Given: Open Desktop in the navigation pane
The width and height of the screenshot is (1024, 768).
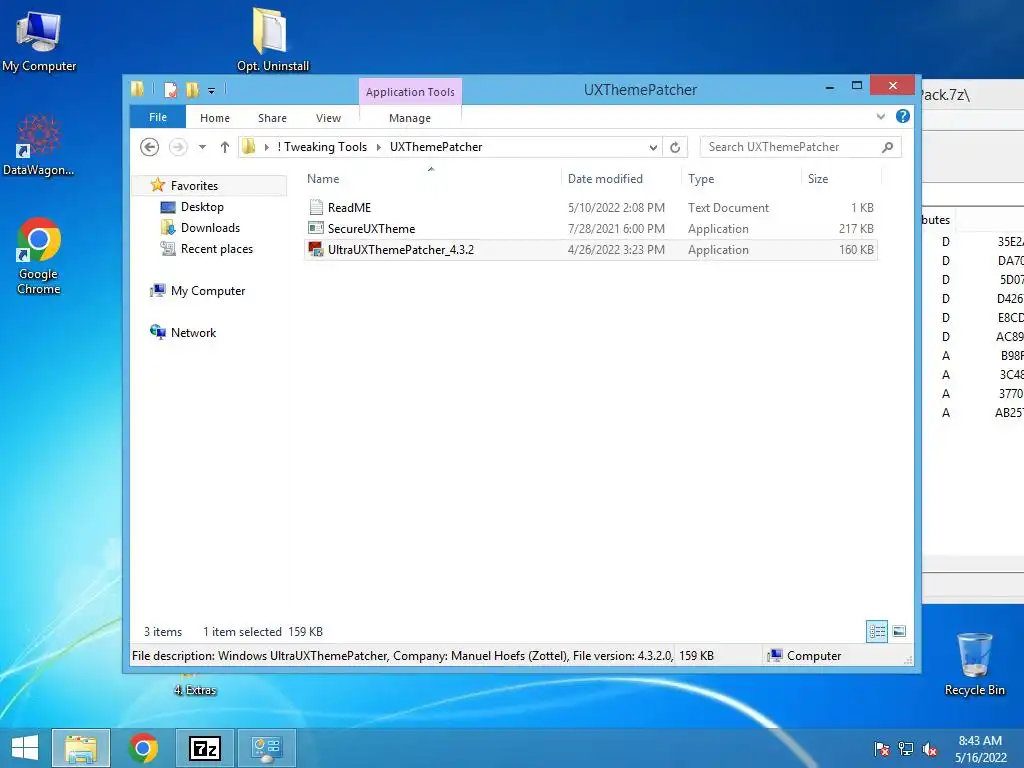Looking at the screenshot, I should pyautogui.click(x=202, y=206).
